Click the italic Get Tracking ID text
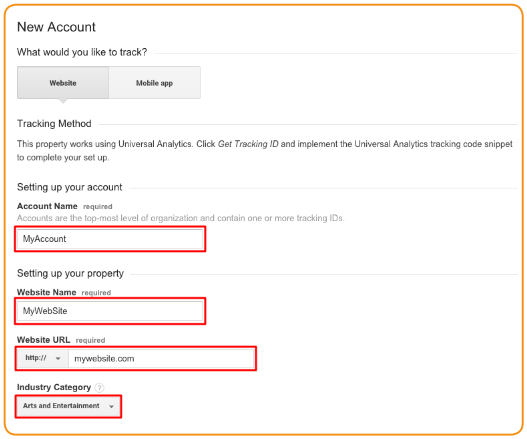Screen dimensions: 527x439 pos(248,144)
